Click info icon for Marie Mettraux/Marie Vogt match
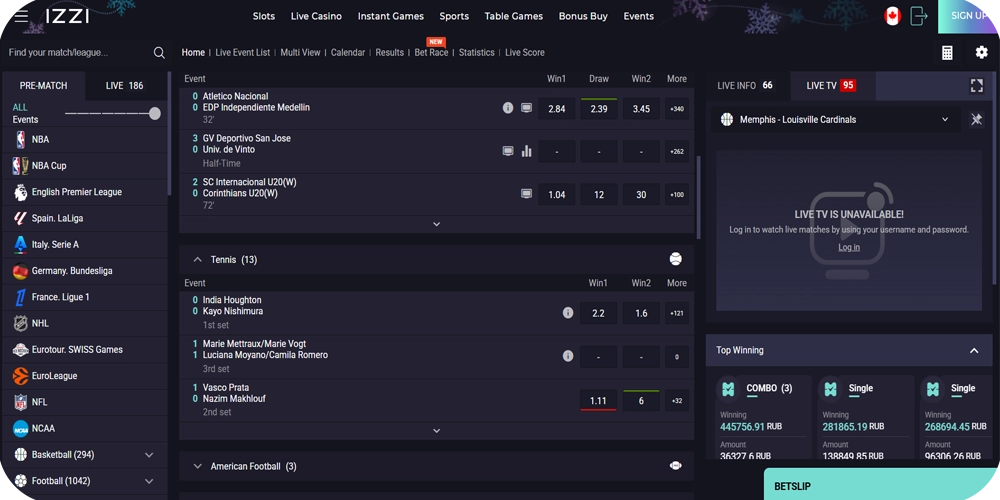The image size is (1000, 500). (x=568, y=356)
